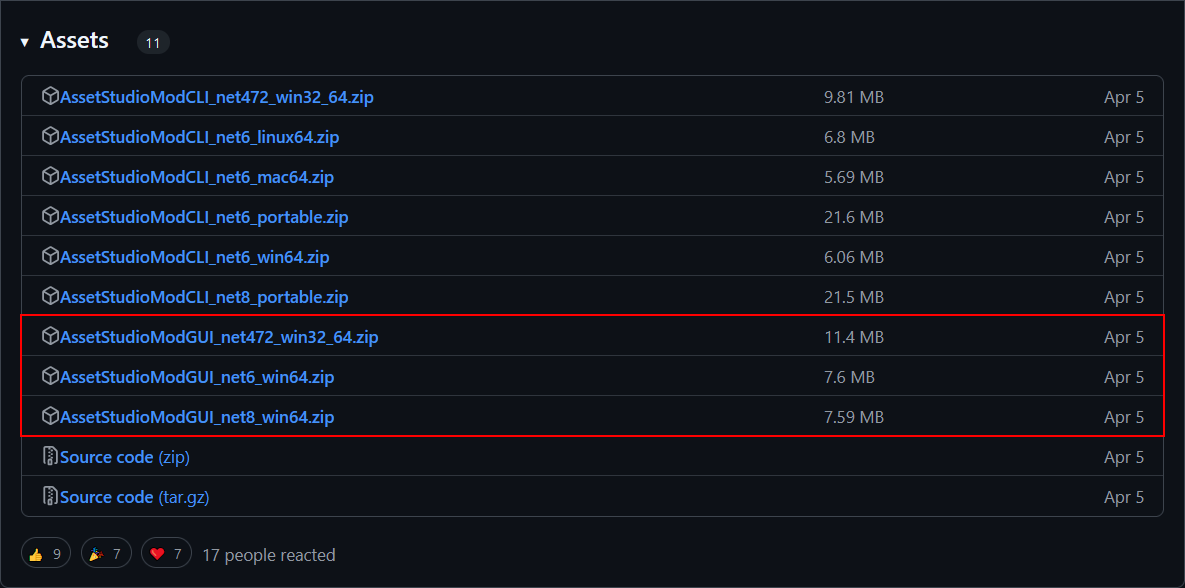Toggle the party popper reaction
This screenshot has width=1185, height=588.
[105, 554]
